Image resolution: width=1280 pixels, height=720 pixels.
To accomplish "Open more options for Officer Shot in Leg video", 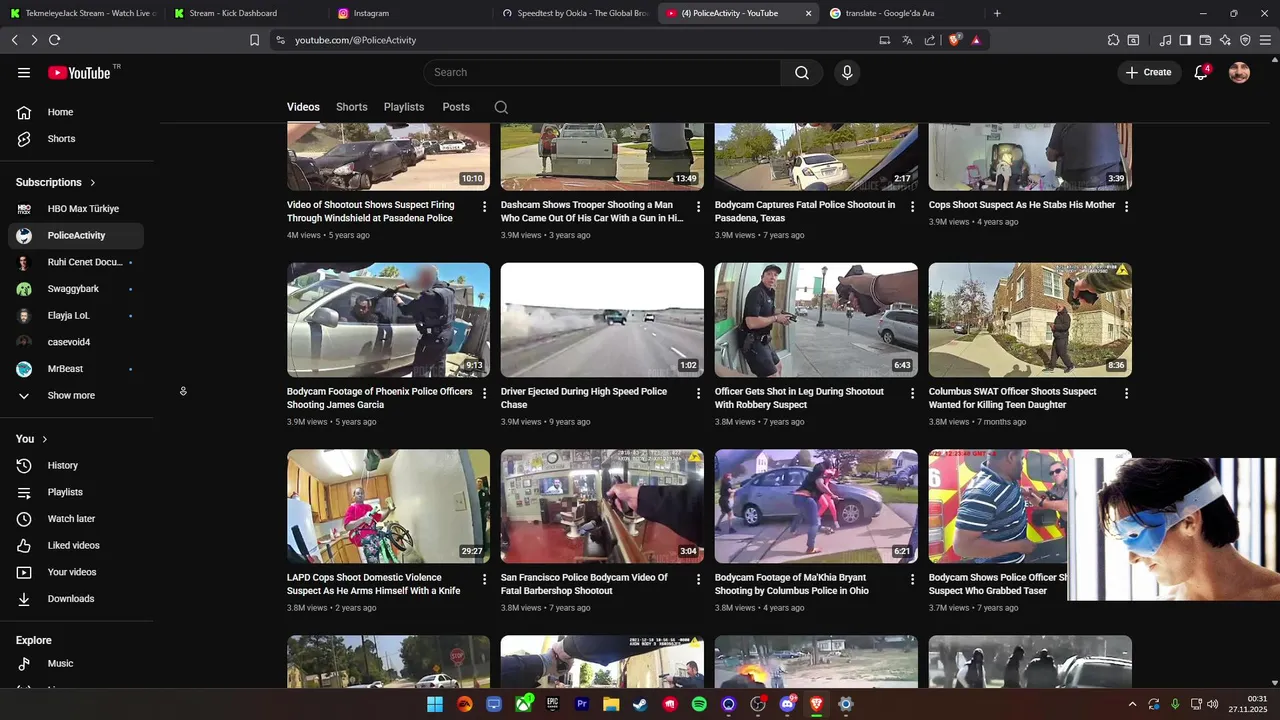I will click(x=912, y=394).
